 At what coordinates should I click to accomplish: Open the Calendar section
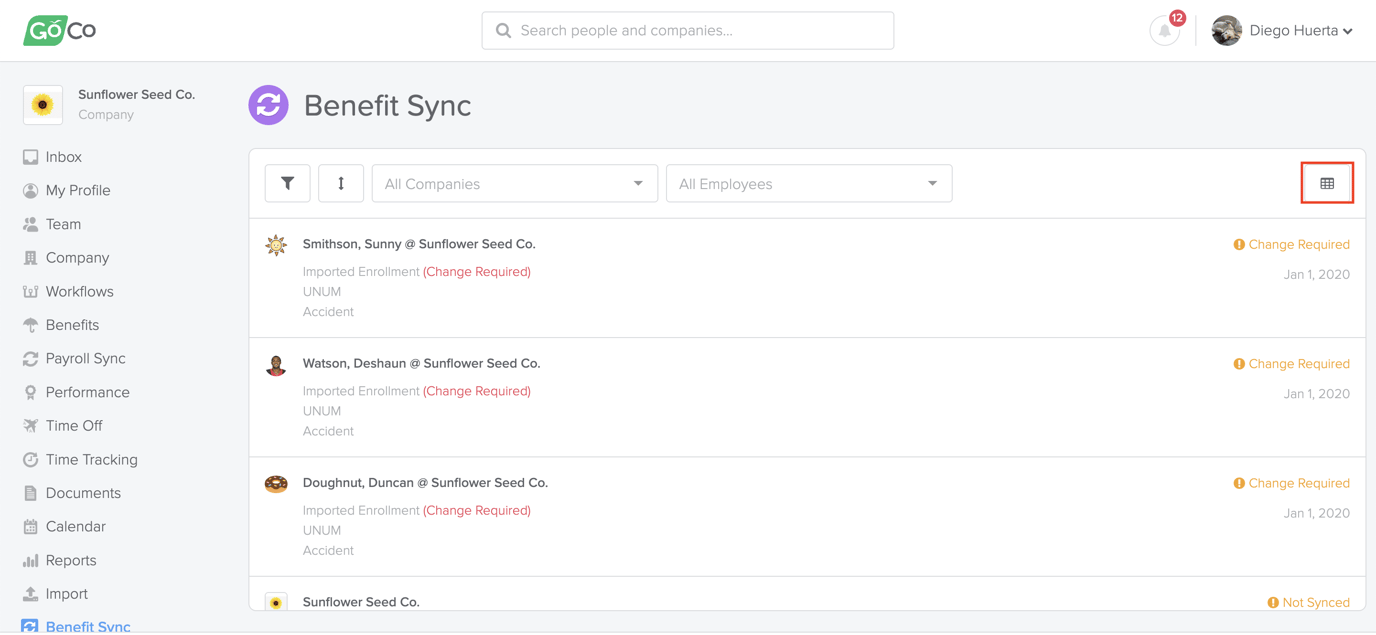point(75,526)
